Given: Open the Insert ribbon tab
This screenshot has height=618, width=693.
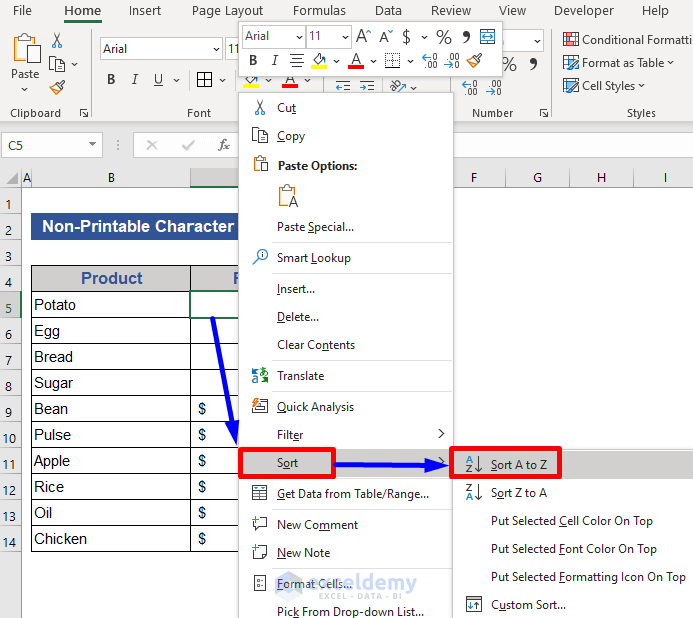Looking at the screenshot, I should click(145, 11).
